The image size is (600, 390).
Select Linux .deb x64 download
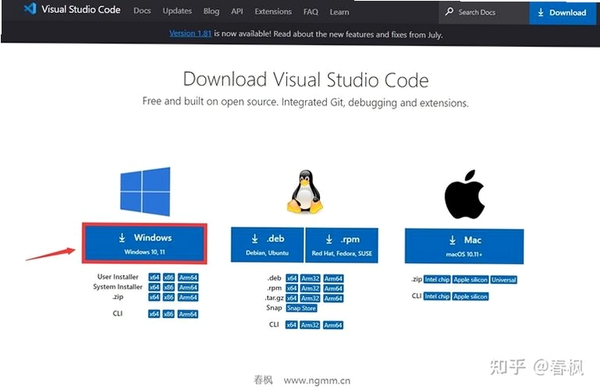point(292,278)
